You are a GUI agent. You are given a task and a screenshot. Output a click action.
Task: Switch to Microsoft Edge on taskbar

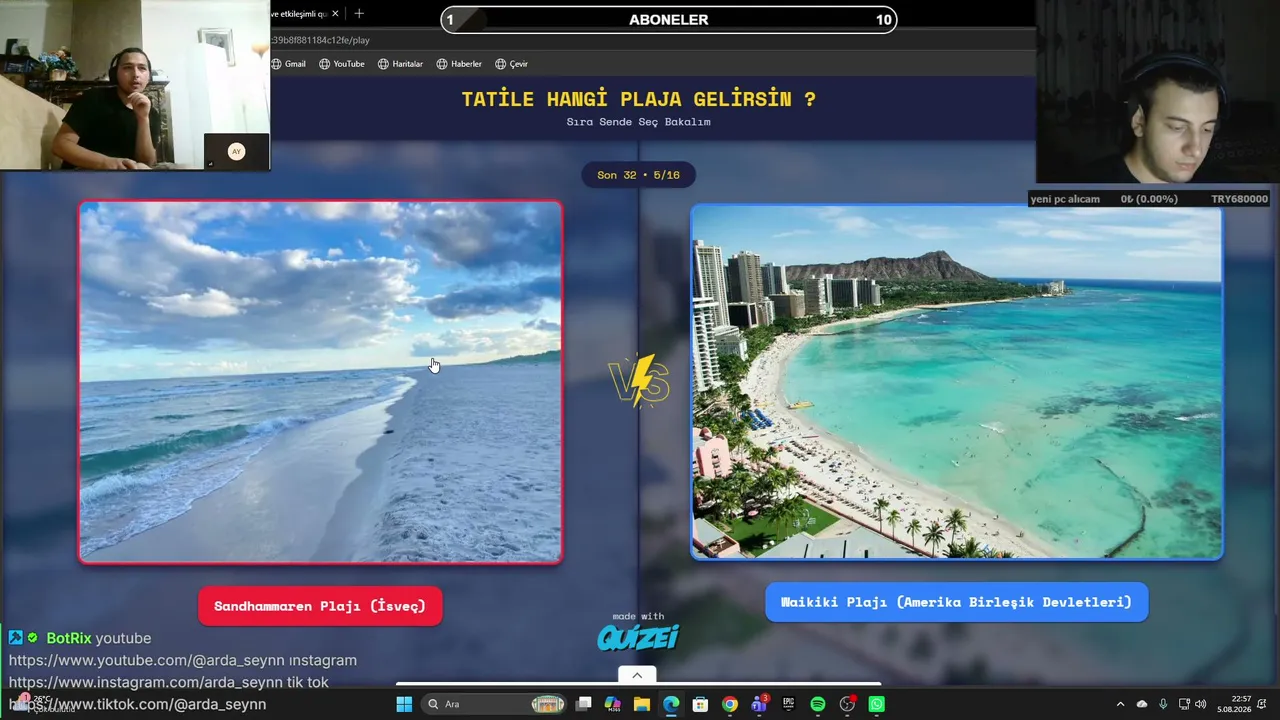point(671,704)
